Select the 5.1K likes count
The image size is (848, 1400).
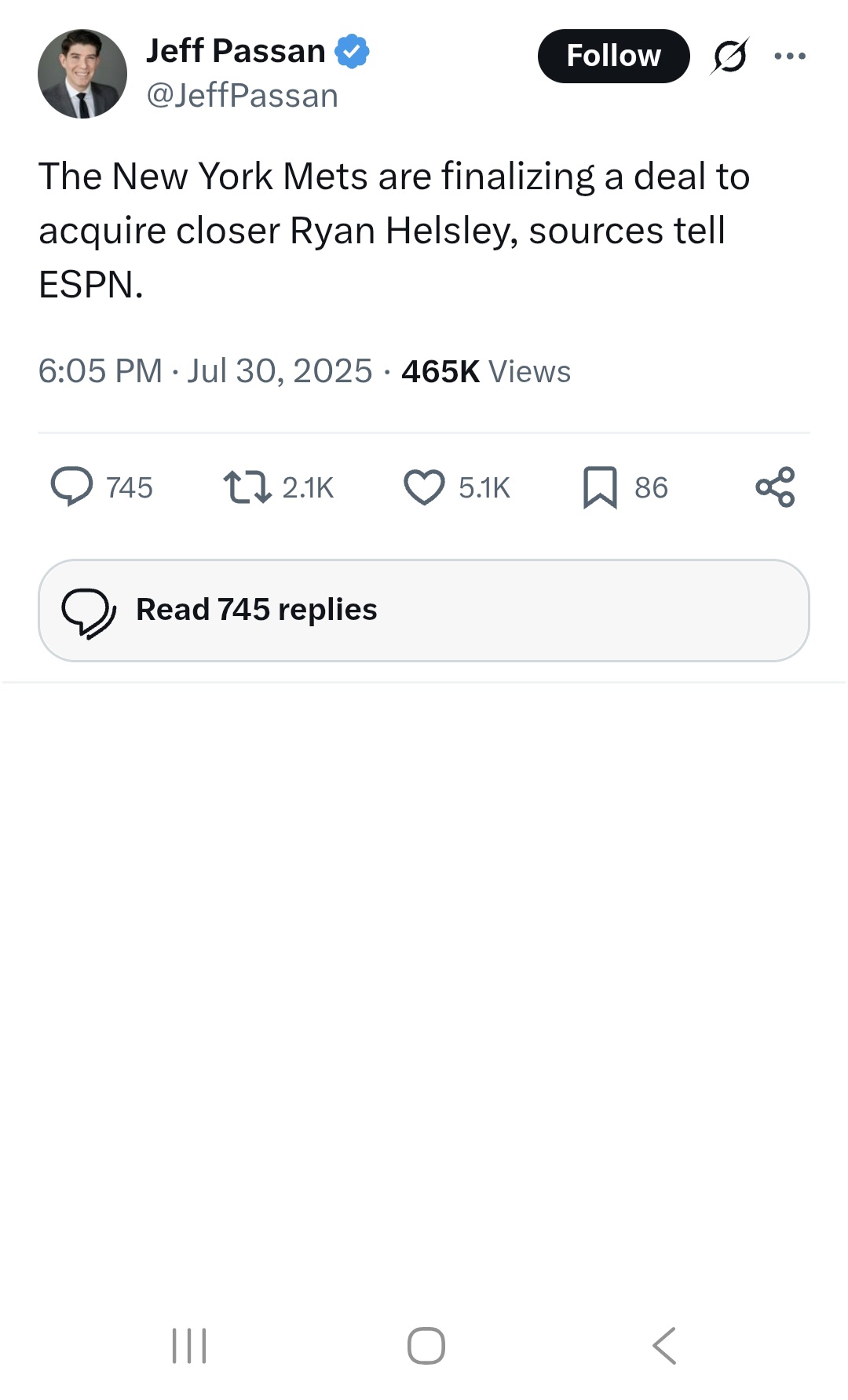(x=484, y=487)
